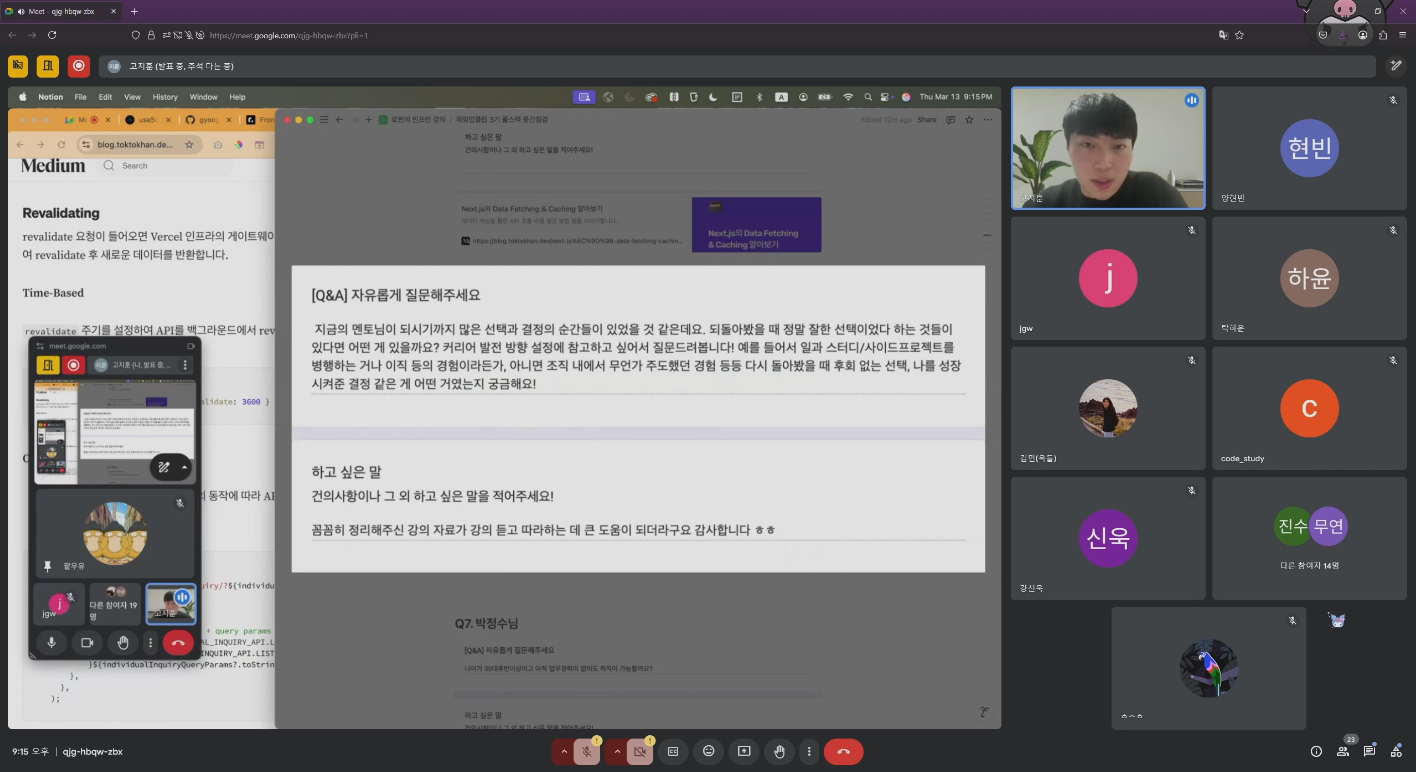1416x772 pixels.
Task: Select the Meet qjg-hbqw-zbx browser tab
Action: click(x=62, y=11)
